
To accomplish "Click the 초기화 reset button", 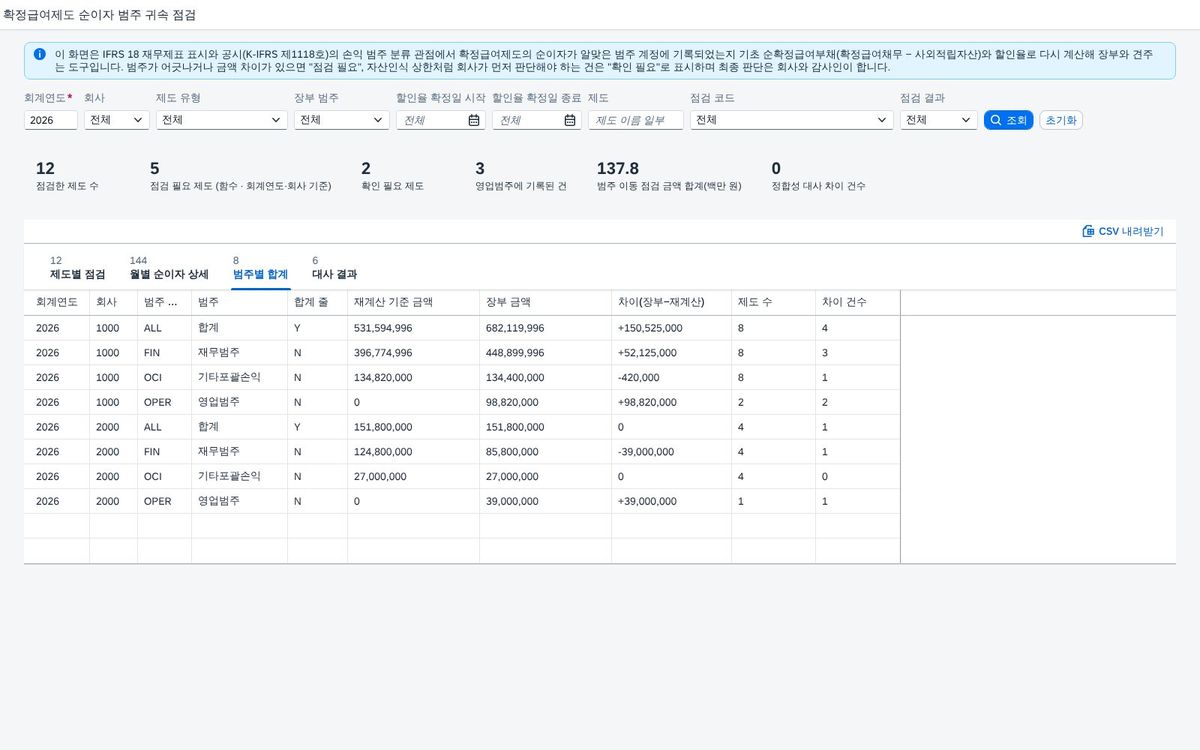I will click(1061, 120).
